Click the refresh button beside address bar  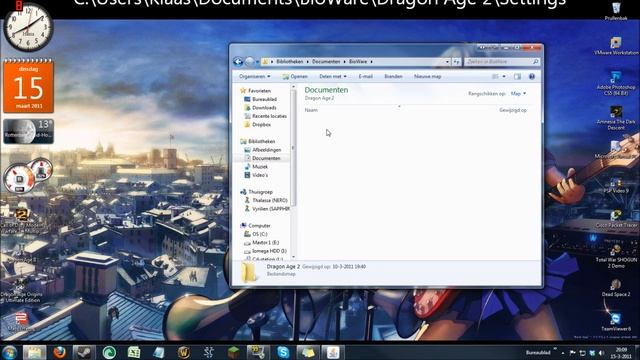(456, 62)
